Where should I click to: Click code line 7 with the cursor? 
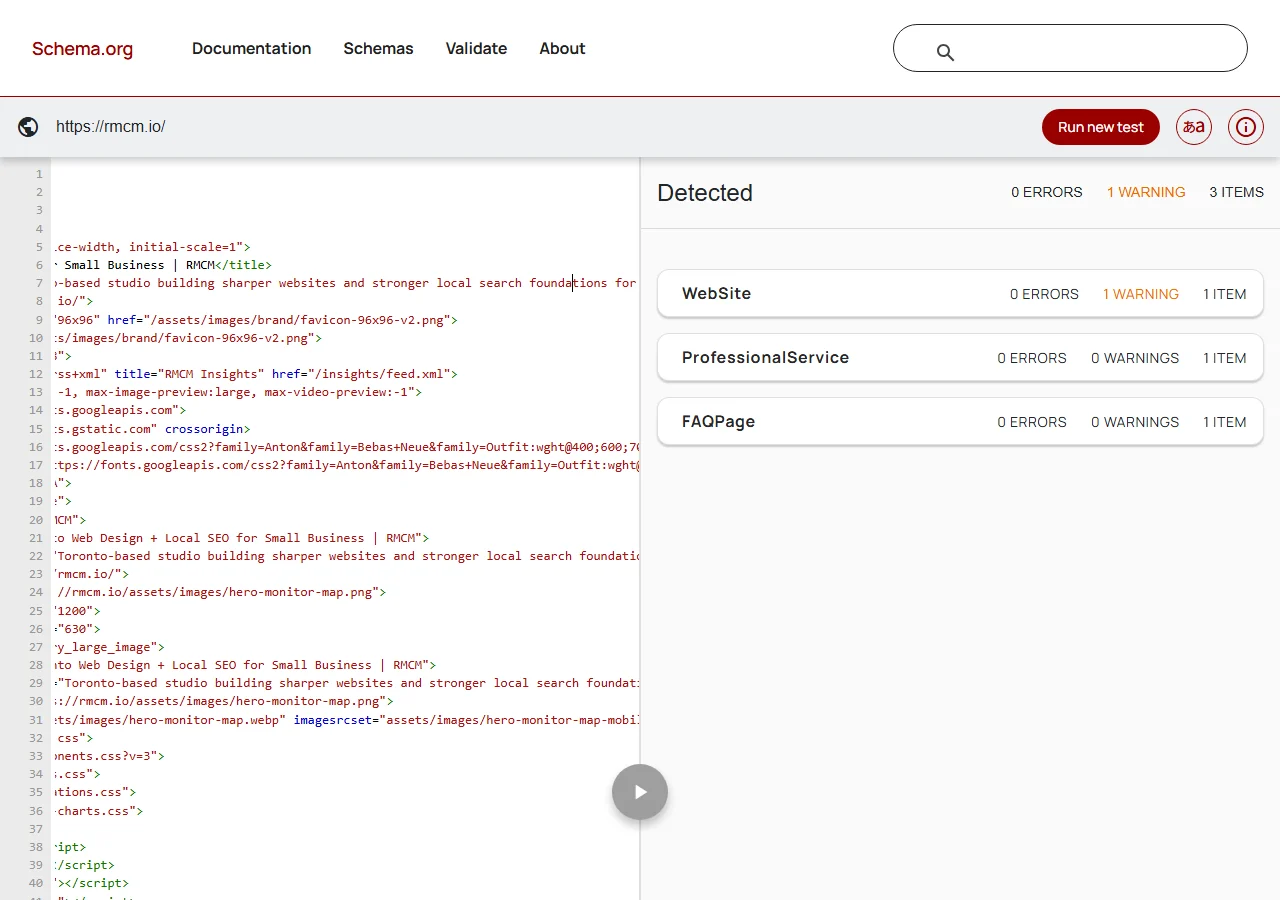pyautogui.click(x=345, y=283)
